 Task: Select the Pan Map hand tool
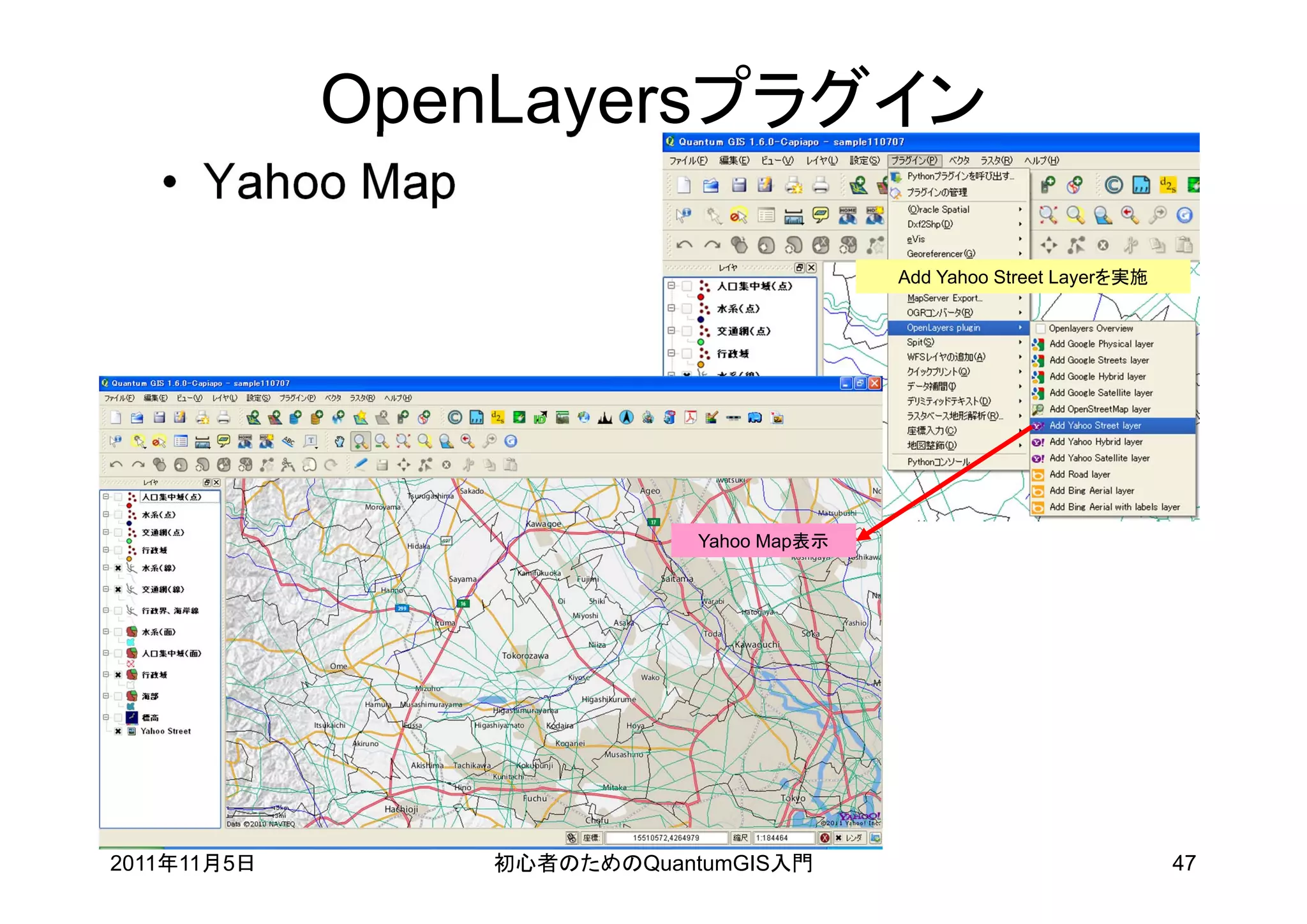click(340, 441)
